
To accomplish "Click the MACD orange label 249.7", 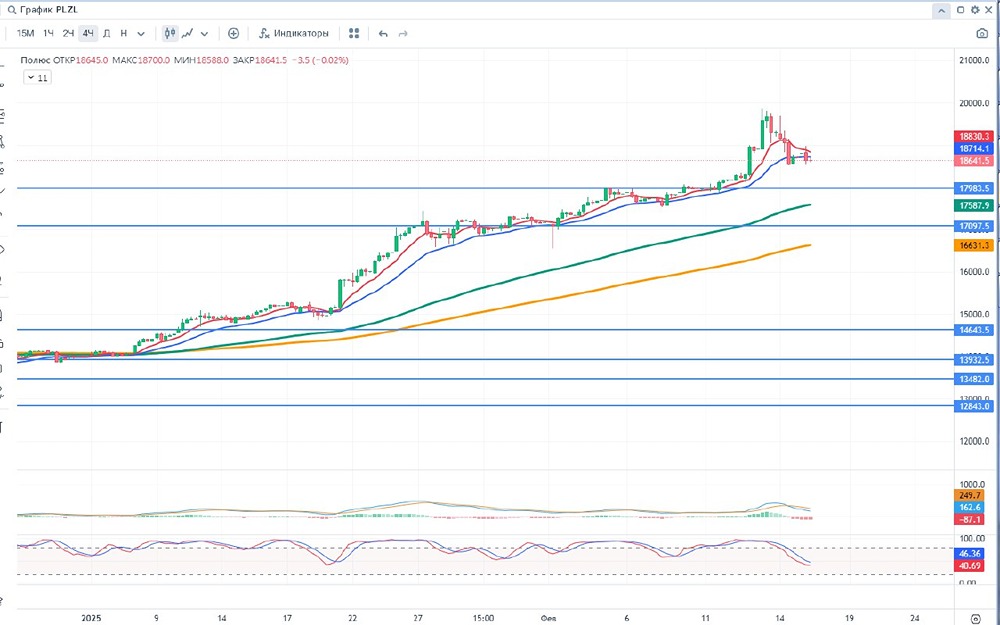I will pos(969,495).
